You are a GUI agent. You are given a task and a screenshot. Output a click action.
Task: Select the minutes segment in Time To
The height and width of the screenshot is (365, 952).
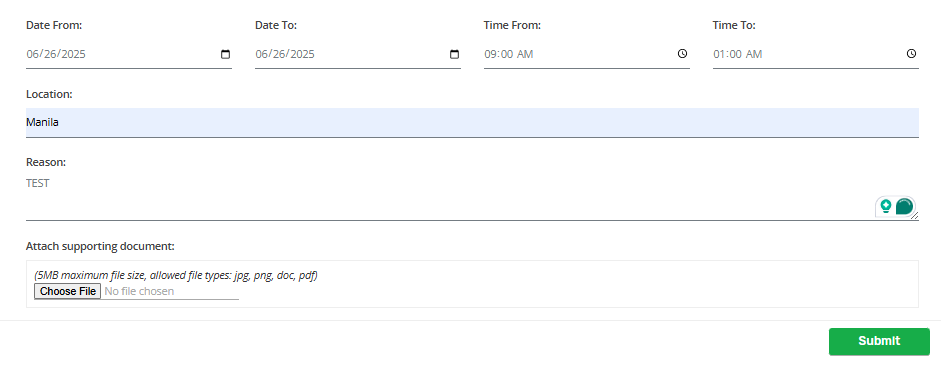(736, 54)
